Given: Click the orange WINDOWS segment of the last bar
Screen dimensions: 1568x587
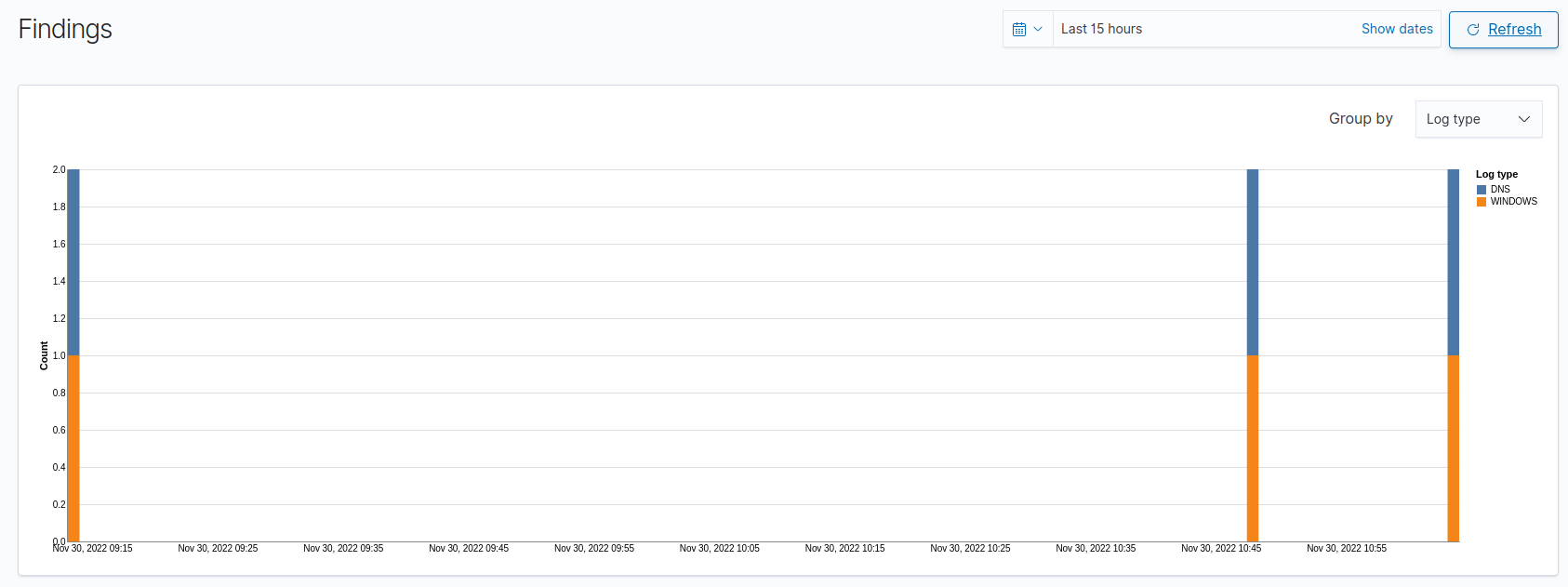Looking at the screenshot, I should [1454, 448].
